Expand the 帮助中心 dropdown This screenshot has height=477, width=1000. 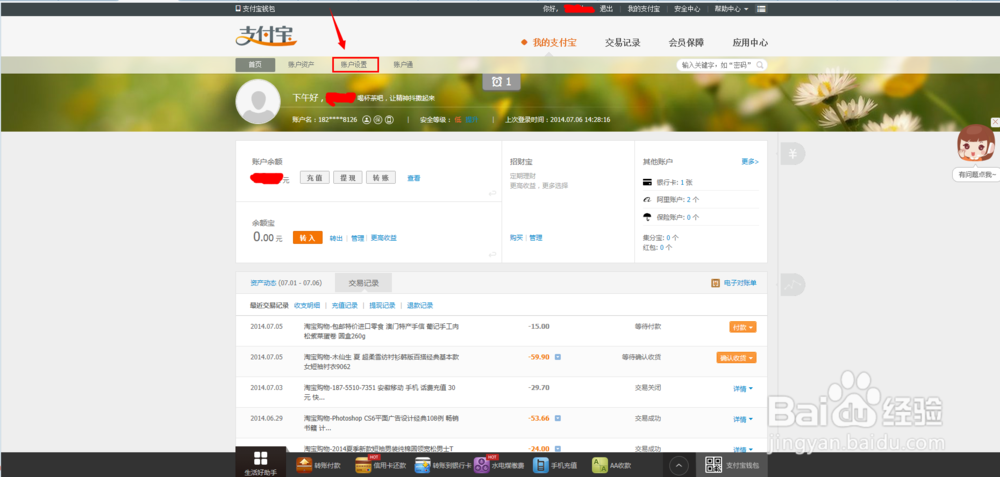pyautogui.click(x=731, y=9)
